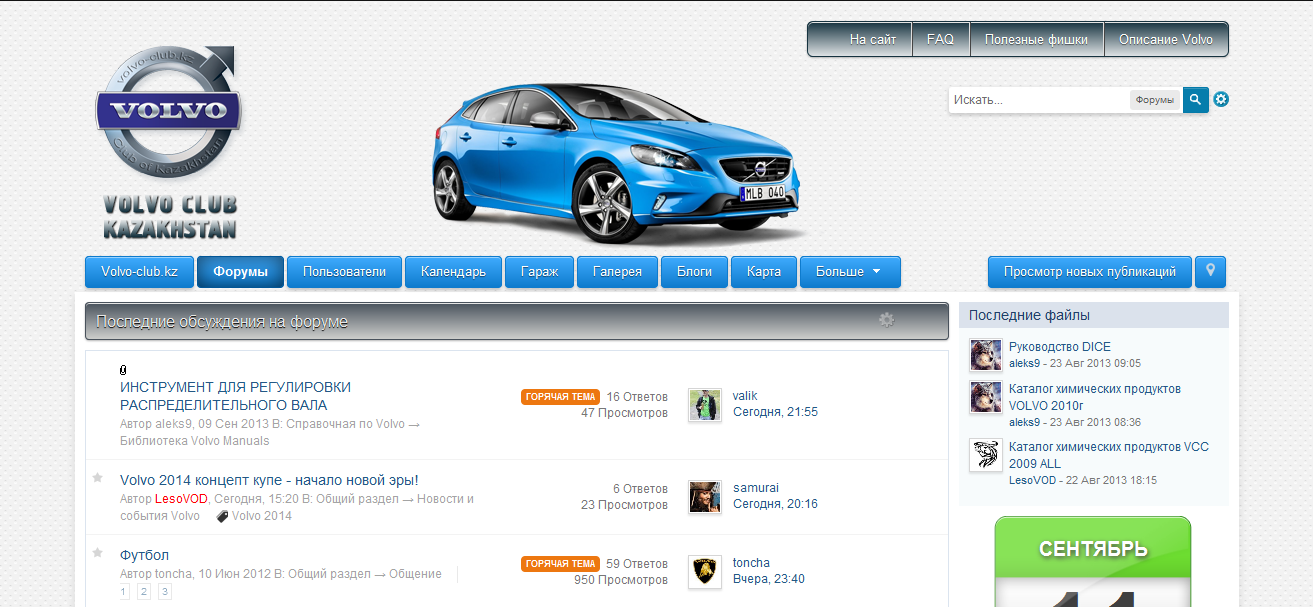Screen dimensions: 1313x607
Task: Click the star beside Футбол topic
Action: (98, 553)
